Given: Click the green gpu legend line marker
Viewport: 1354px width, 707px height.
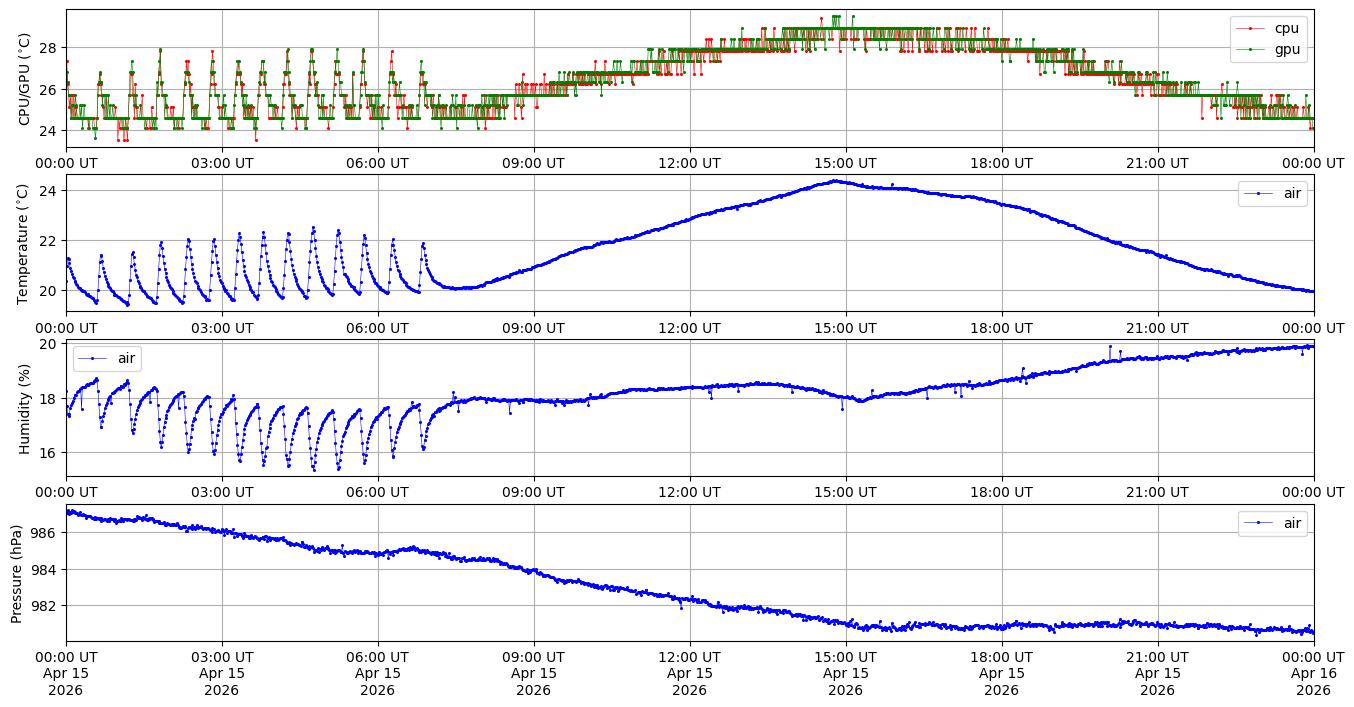Looking at the screenshot, I should pos(1252,49).
